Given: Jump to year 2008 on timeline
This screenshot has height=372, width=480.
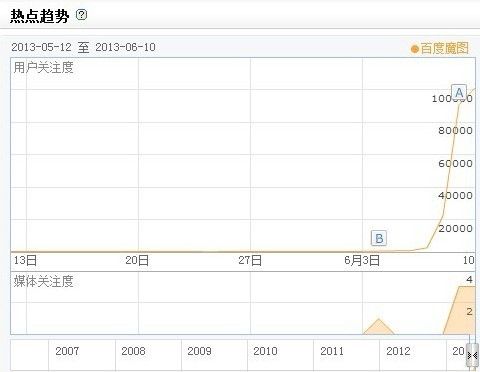Looking at the screenshot, I should [x=133, y=351].
